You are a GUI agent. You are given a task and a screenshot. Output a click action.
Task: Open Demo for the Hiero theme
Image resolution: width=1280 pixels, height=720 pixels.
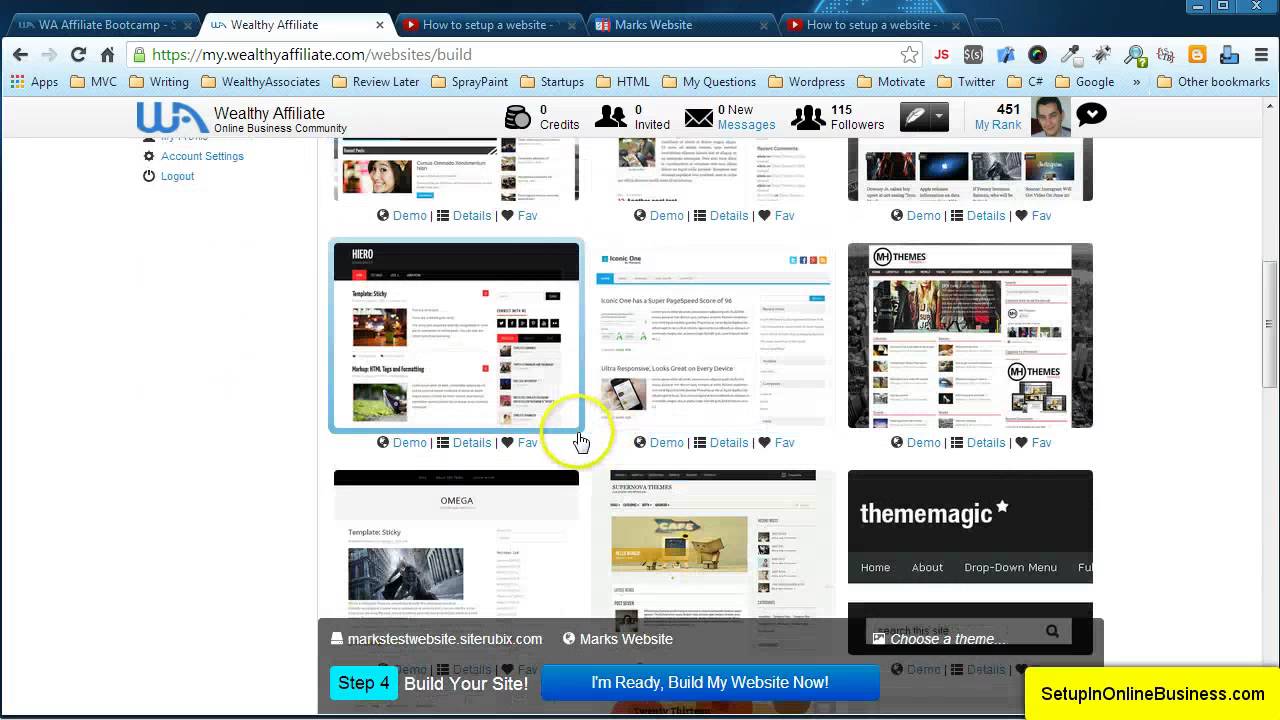(409, 442)
